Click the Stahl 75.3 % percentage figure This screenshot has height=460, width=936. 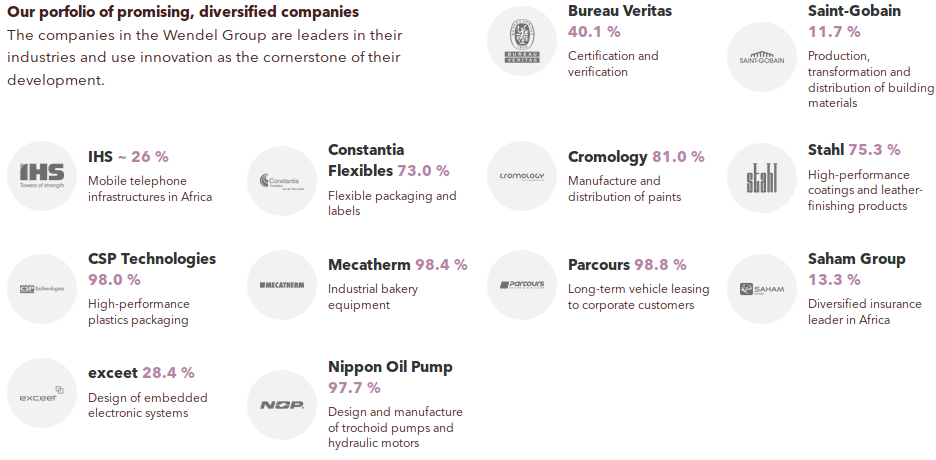[x=874, y=150]
